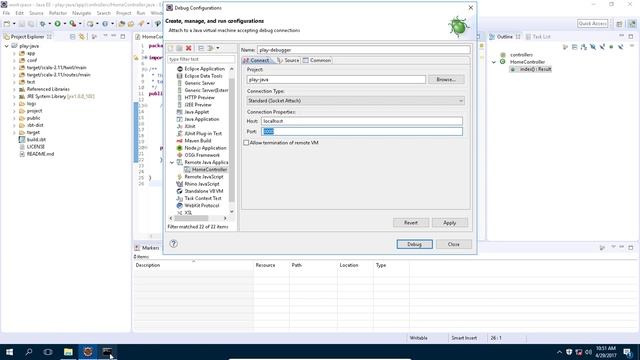Click the Host field with localhost
The height and width of the screenshot is (360, 640).
(x=362, y=121)
